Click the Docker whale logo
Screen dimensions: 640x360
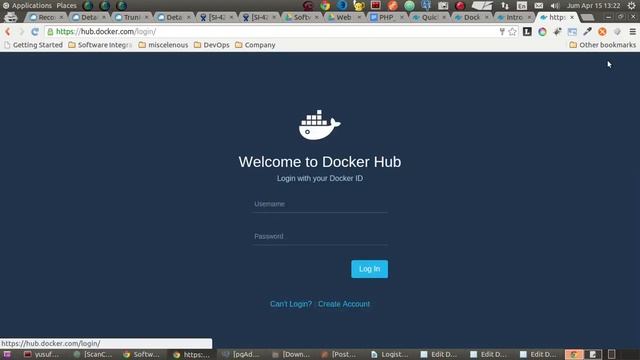[x=320, y=125]
